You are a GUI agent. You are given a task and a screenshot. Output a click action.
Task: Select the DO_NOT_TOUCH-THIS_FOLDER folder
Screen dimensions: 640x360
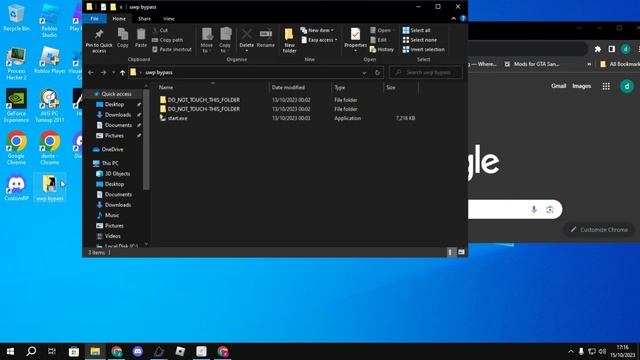(x=200, y=109)
